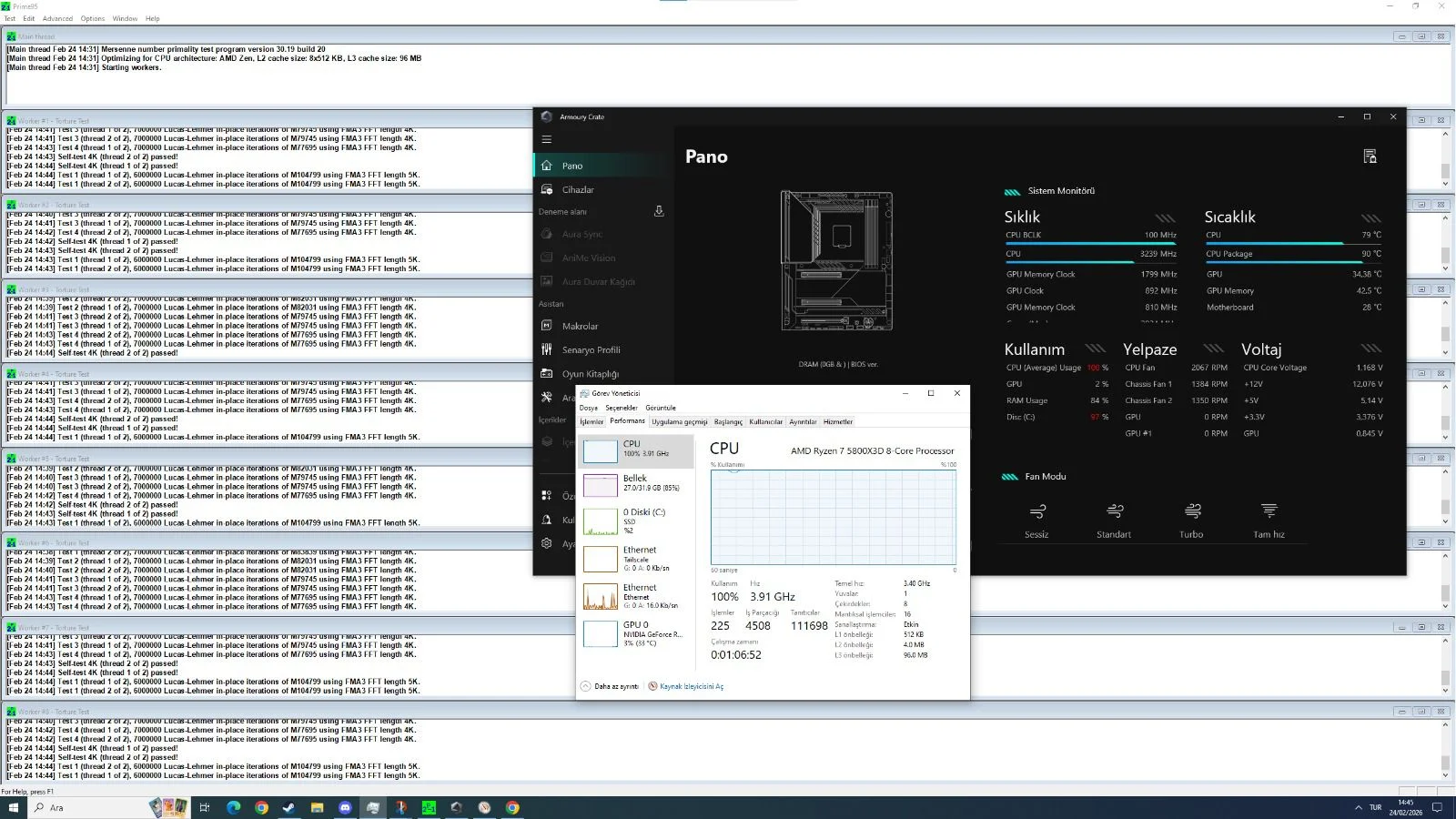The width and height of the screenshot is (1456, 819).
Task: Open Task View on the taskbar
Action: 204,807
